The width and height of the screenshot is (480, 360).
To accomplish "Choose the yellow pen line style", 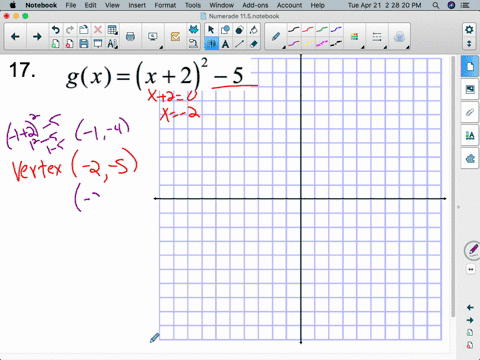I will (308, 43).
